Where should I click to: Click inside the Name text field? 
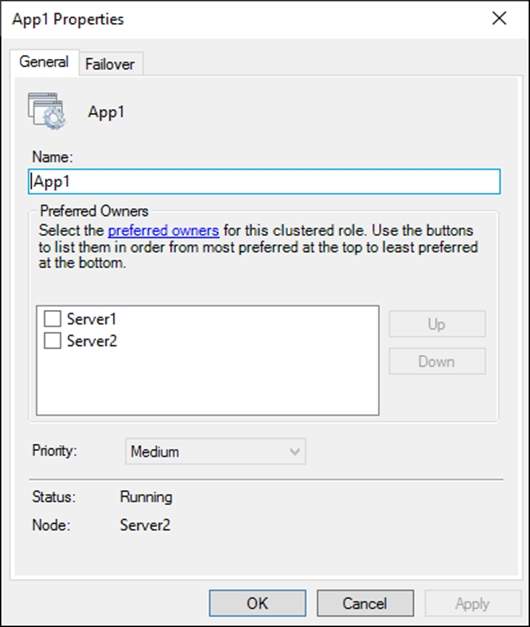click(264, 182)
